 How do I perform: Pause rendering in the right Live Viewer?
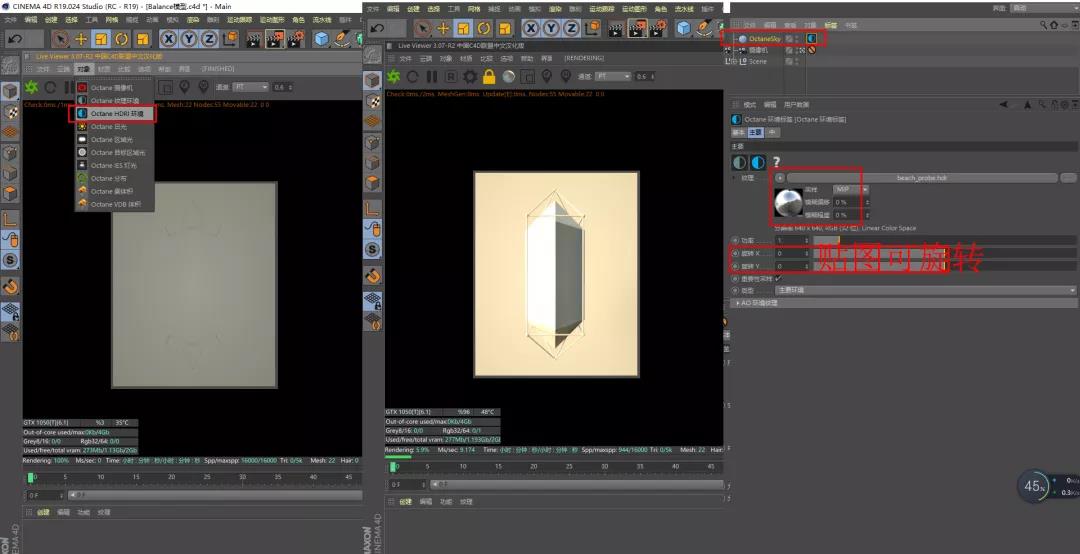[432, 76]
